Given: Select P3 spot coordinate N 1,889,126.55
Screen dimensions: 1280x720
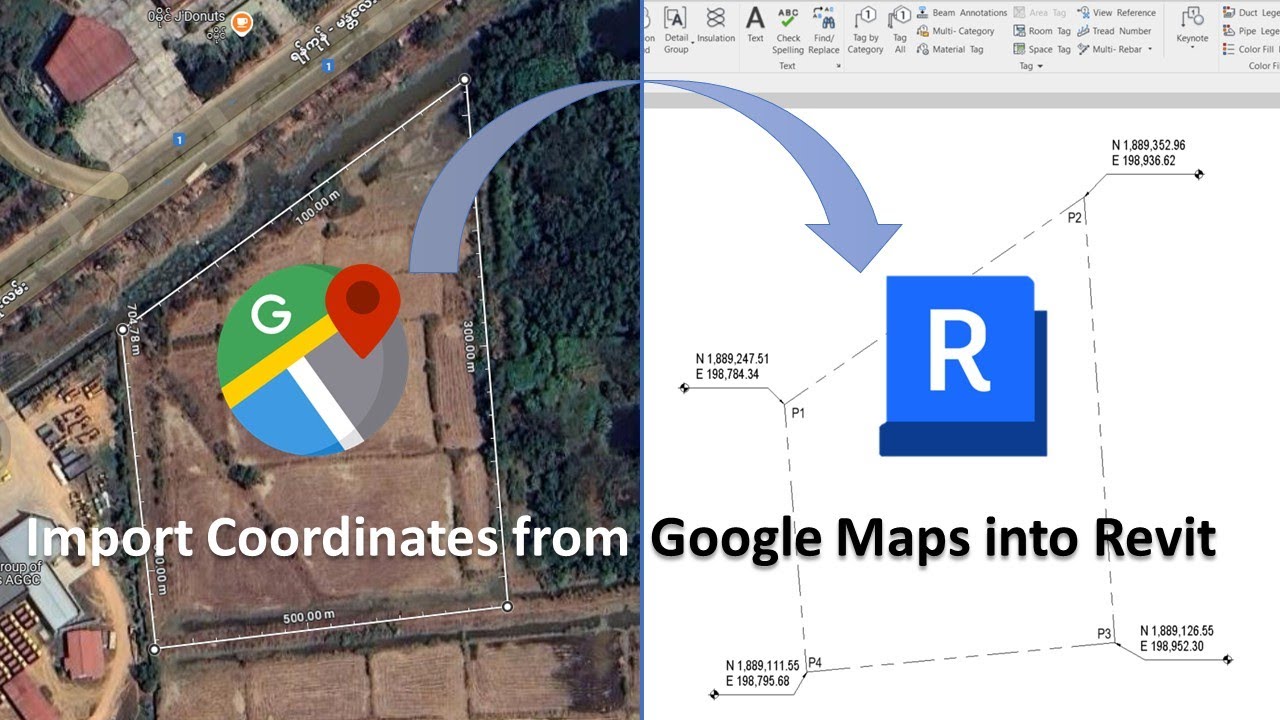Looking at the screenshot, I should [1178, 631].
